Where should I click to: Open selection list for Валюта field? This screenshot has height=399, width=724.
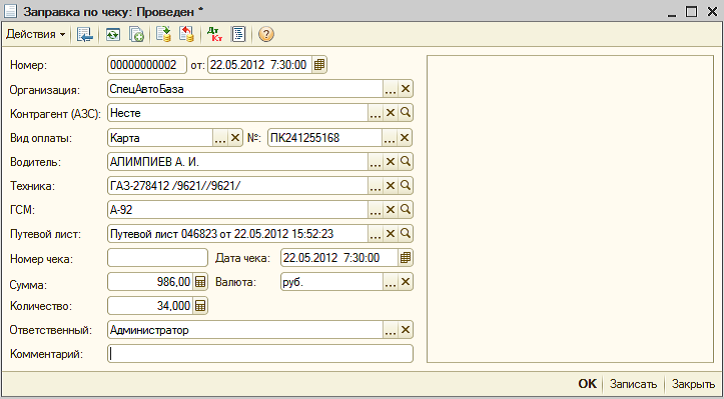click(x=391, y=282)
